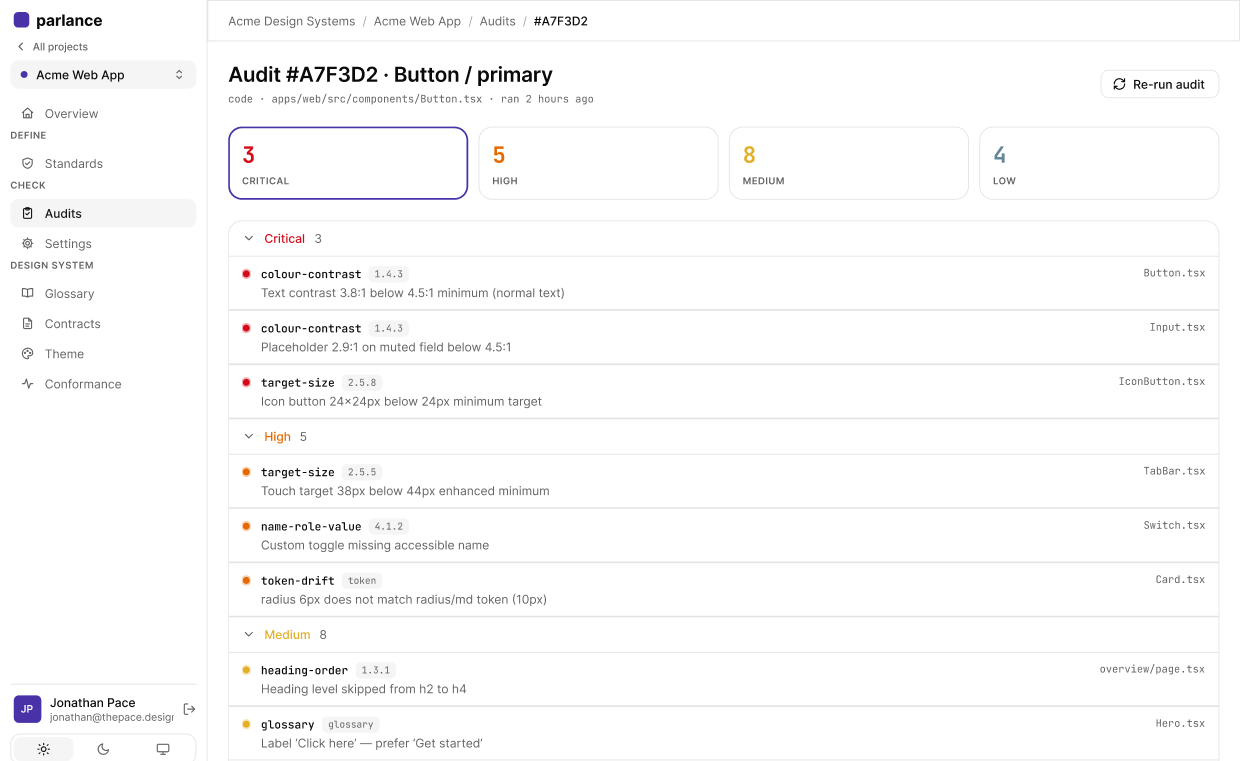Screen dimensions: 1240x761
Task: Open Conformance in the sidebar
Action: point(103,384)
